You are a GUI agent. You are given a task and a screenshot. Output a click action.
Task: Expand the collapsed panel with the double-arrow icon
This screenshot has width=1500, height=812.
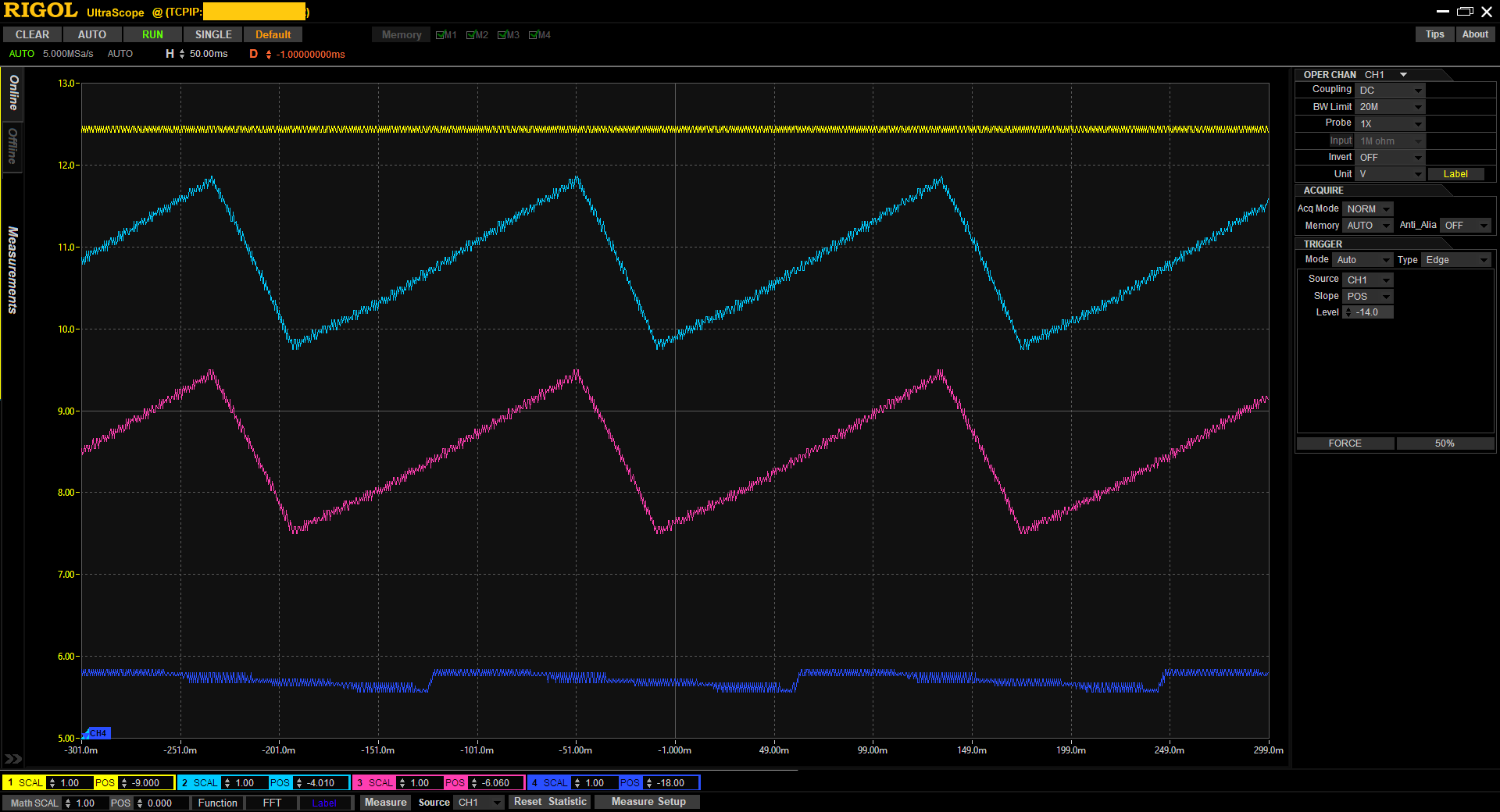(13, 758)
